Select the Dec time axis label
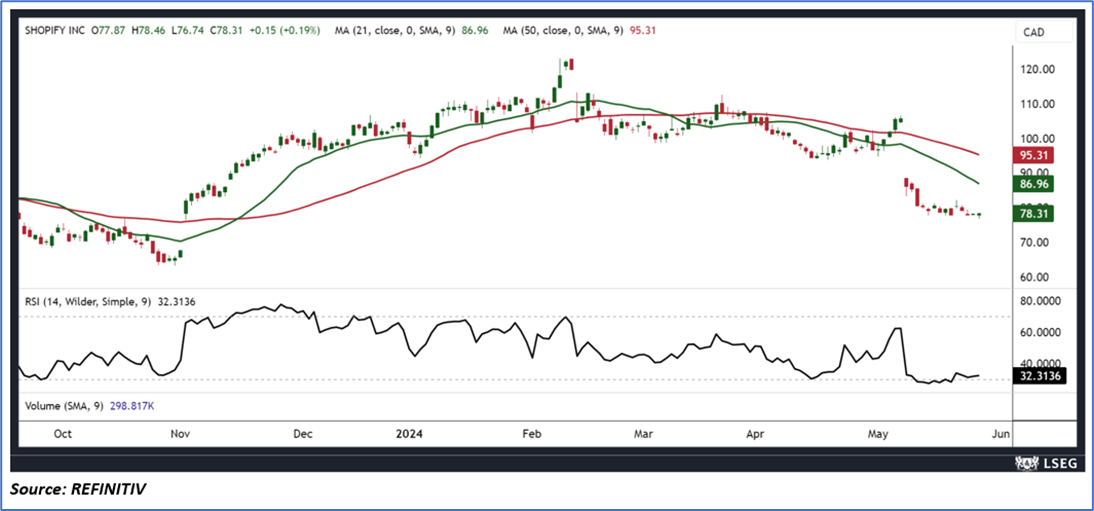 (302, 434)
